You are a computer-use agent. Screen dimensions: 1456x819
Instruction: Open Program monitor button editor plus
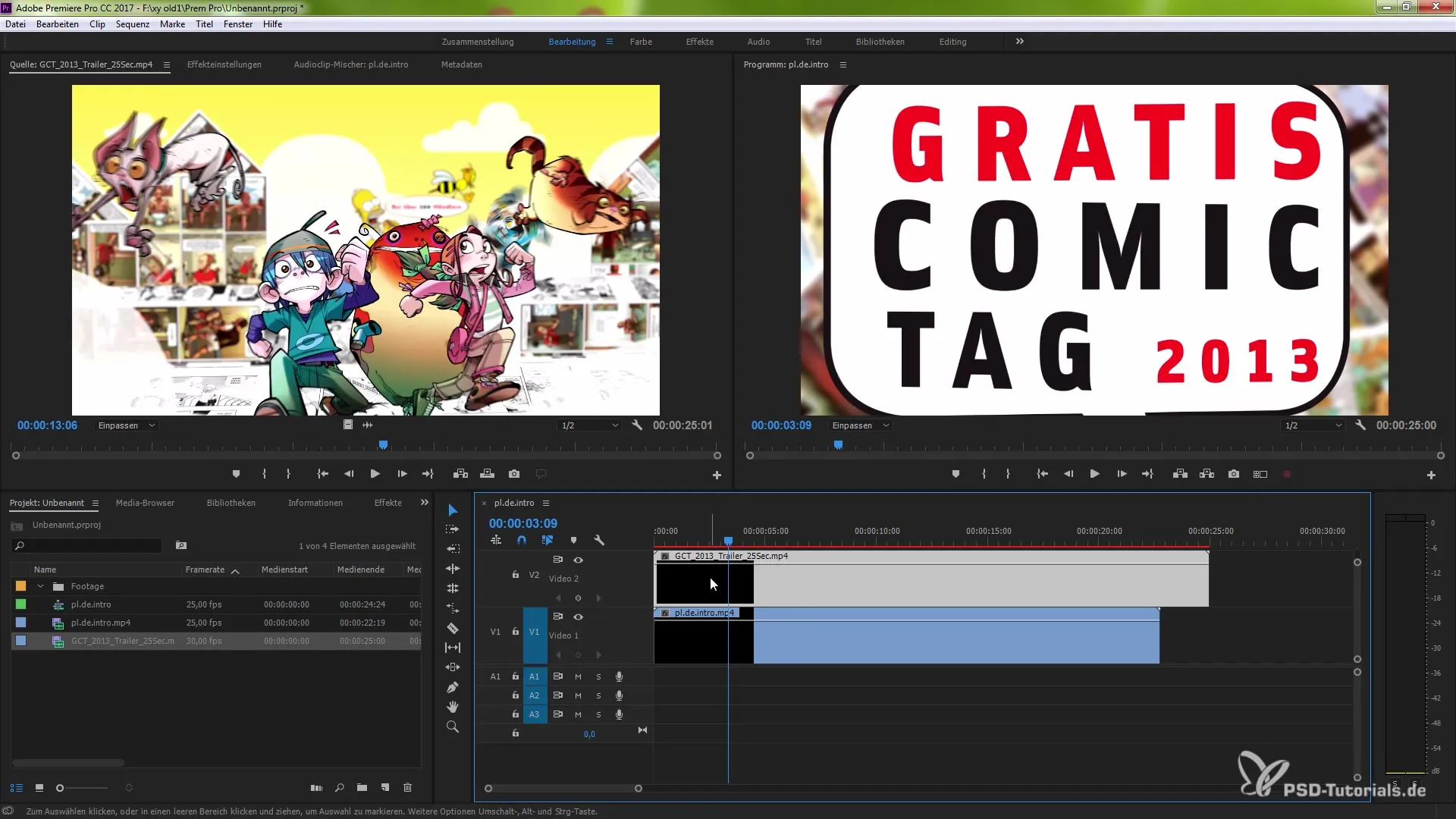pyautogui.click(x=1431, y=475)
